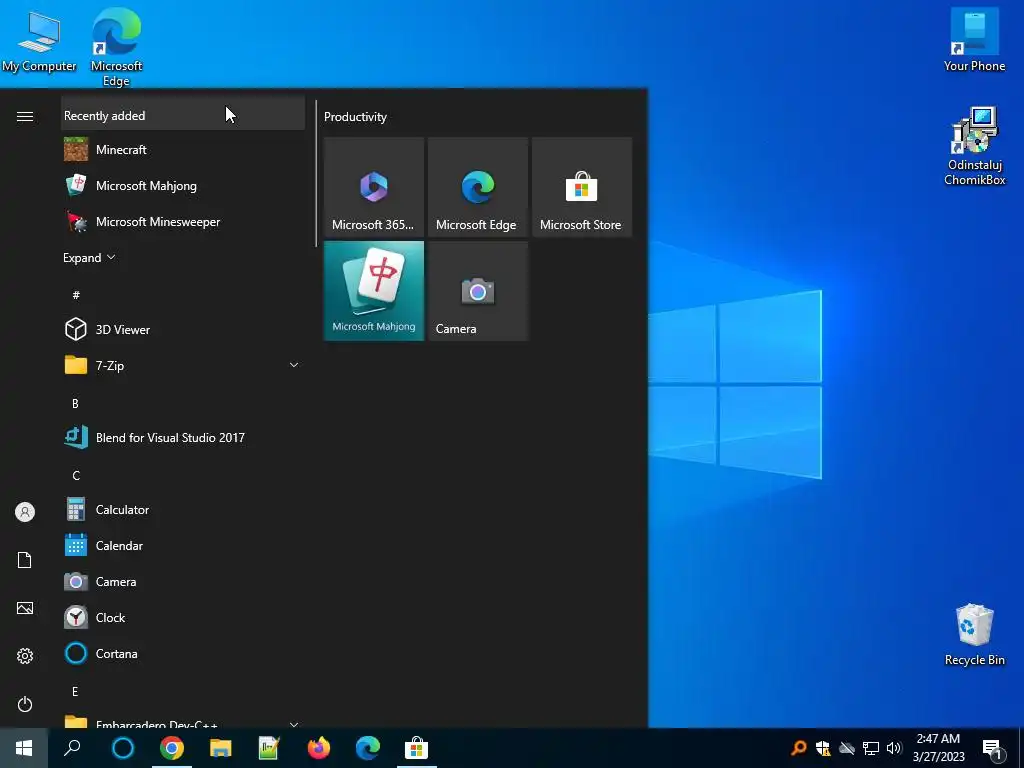Open the Camera tile

point(477,291)
